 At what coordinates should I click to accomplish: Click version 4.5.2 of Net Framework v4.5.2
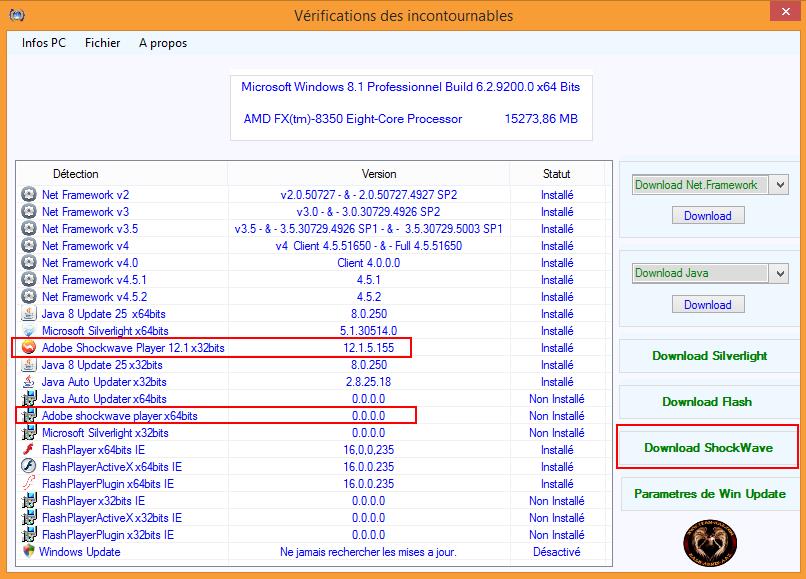click(369, 297)
